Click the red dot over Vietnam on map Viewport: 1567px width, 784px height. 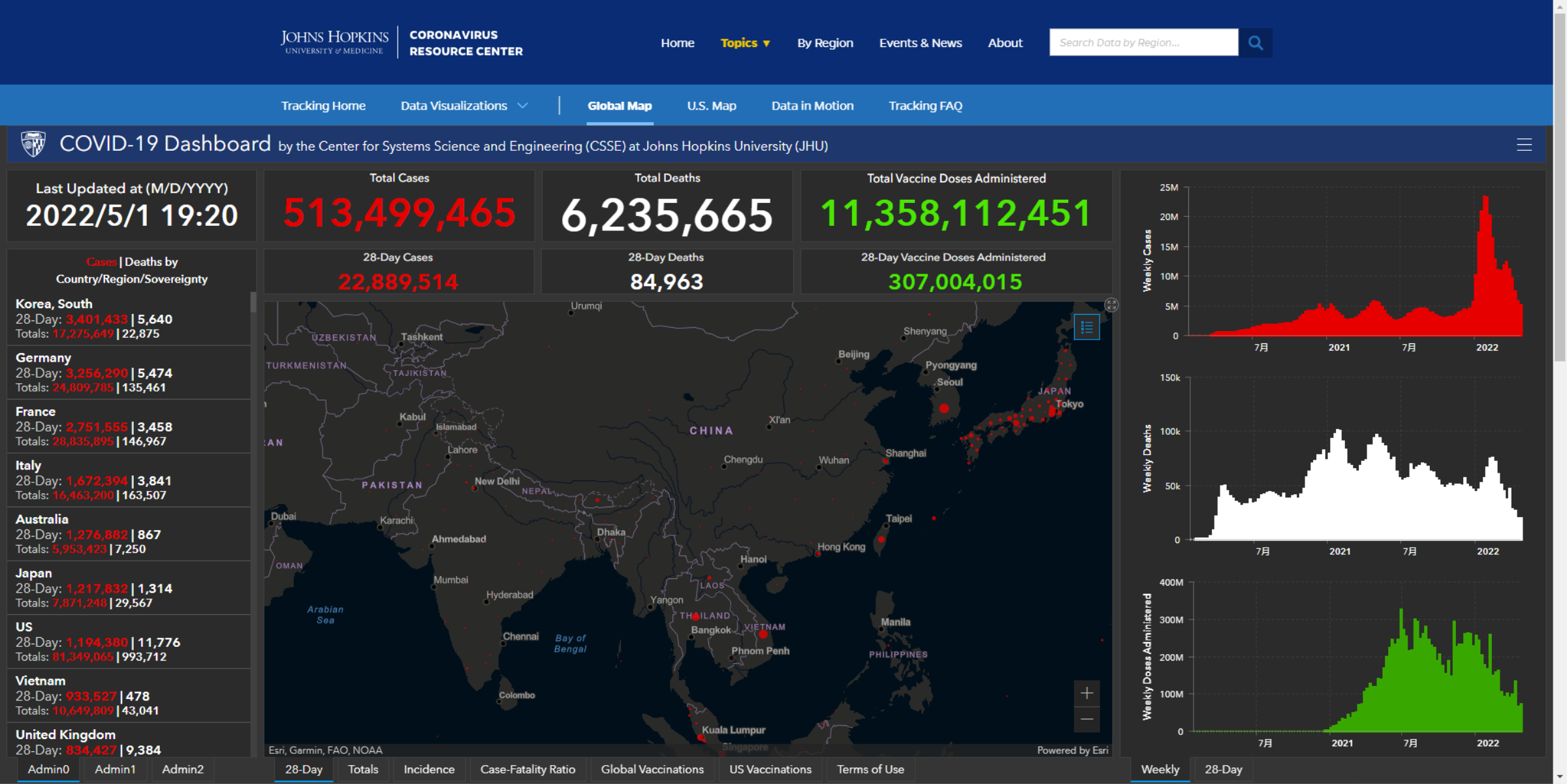click(x=763, y=635)
